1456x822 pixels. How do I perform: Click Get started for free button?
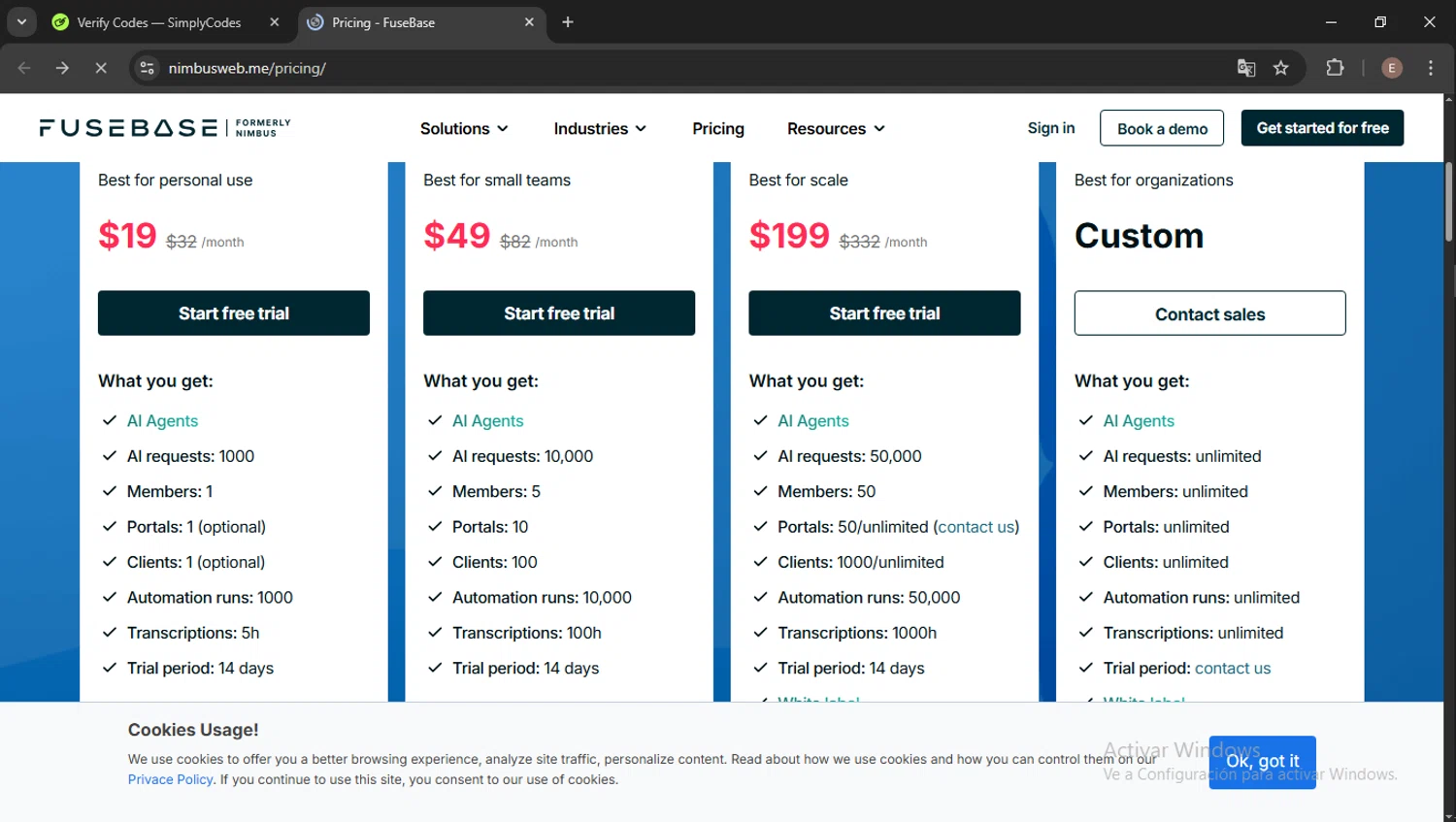[x=1322, y=128]
